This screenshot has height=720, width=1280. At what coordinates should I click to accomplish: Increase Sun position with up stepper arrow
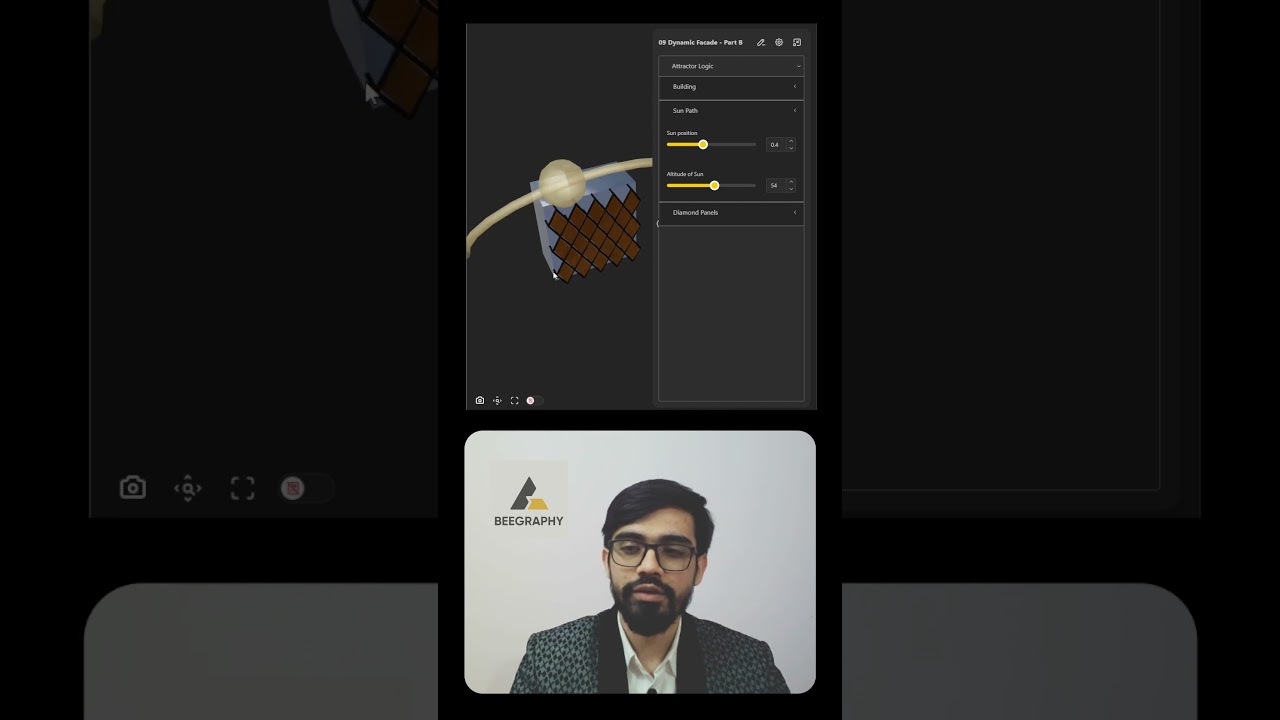click(791, 141)
